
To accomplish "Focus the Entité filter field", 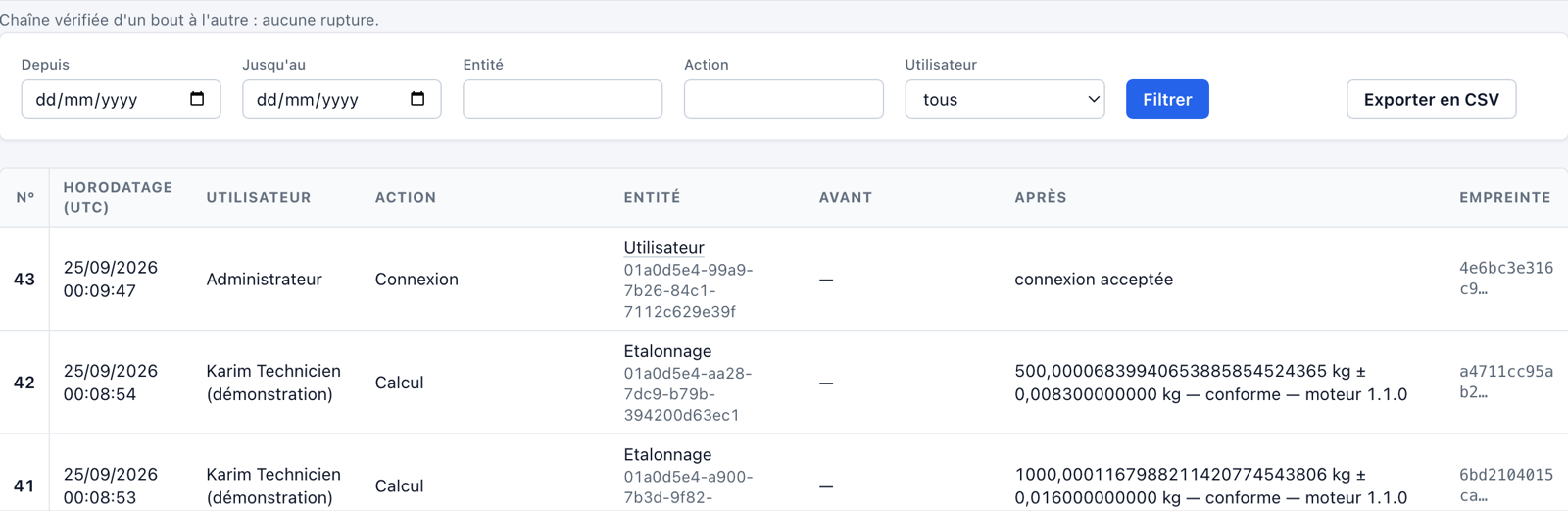I will pyautogui.click(x=563, y=99).
